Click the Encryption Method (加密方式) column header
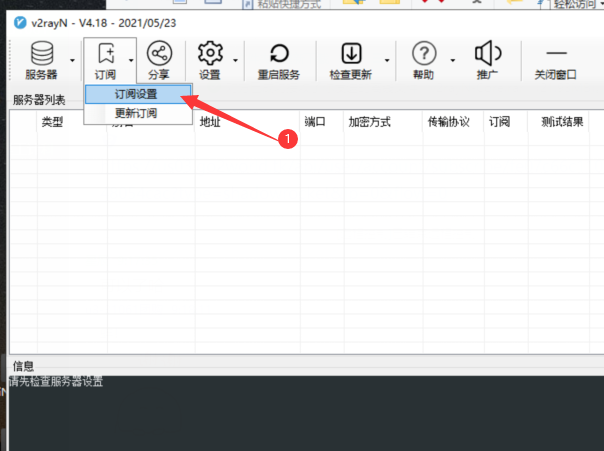This screenshot has height=451, width=604. (x=368, y=122)
